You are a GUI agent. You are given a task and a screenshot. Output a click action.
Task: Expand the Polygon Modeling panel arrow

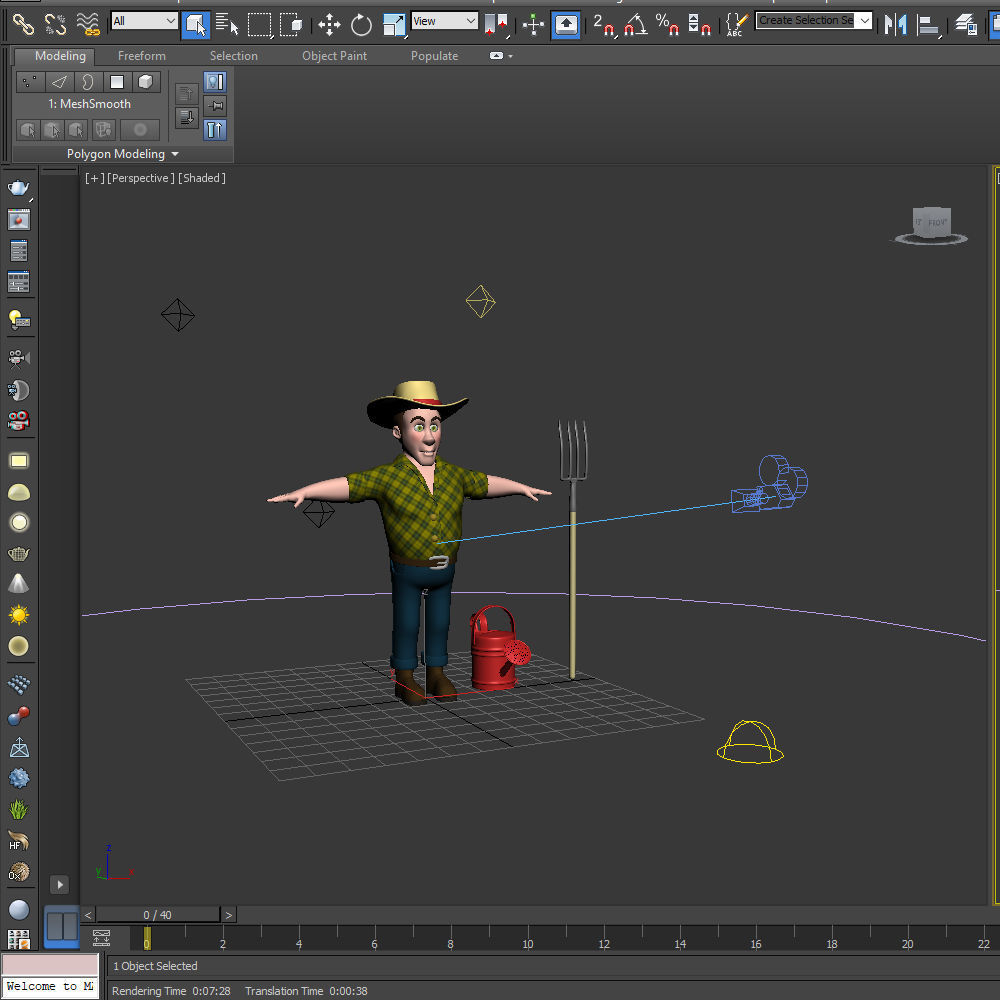pyautogui.click(x=175, y=154)
